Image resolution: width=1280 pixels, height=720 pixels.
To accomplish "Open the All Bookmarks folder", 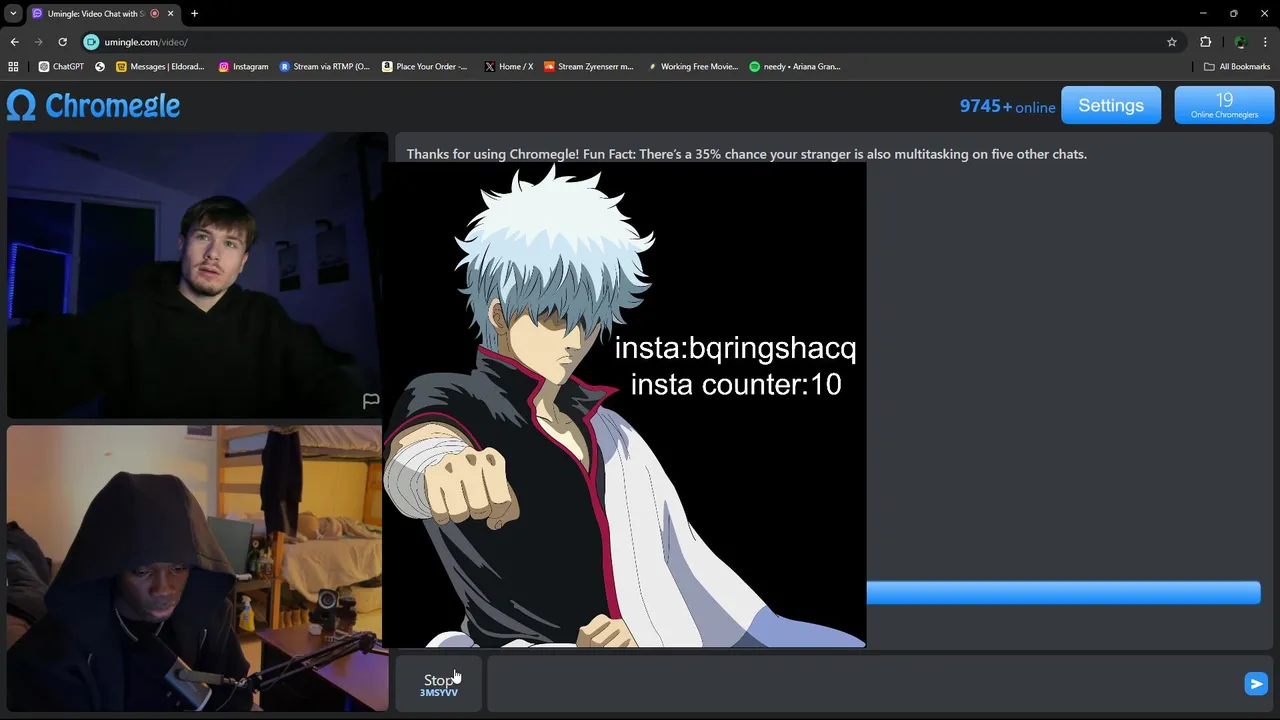I will pos(1237,67).
